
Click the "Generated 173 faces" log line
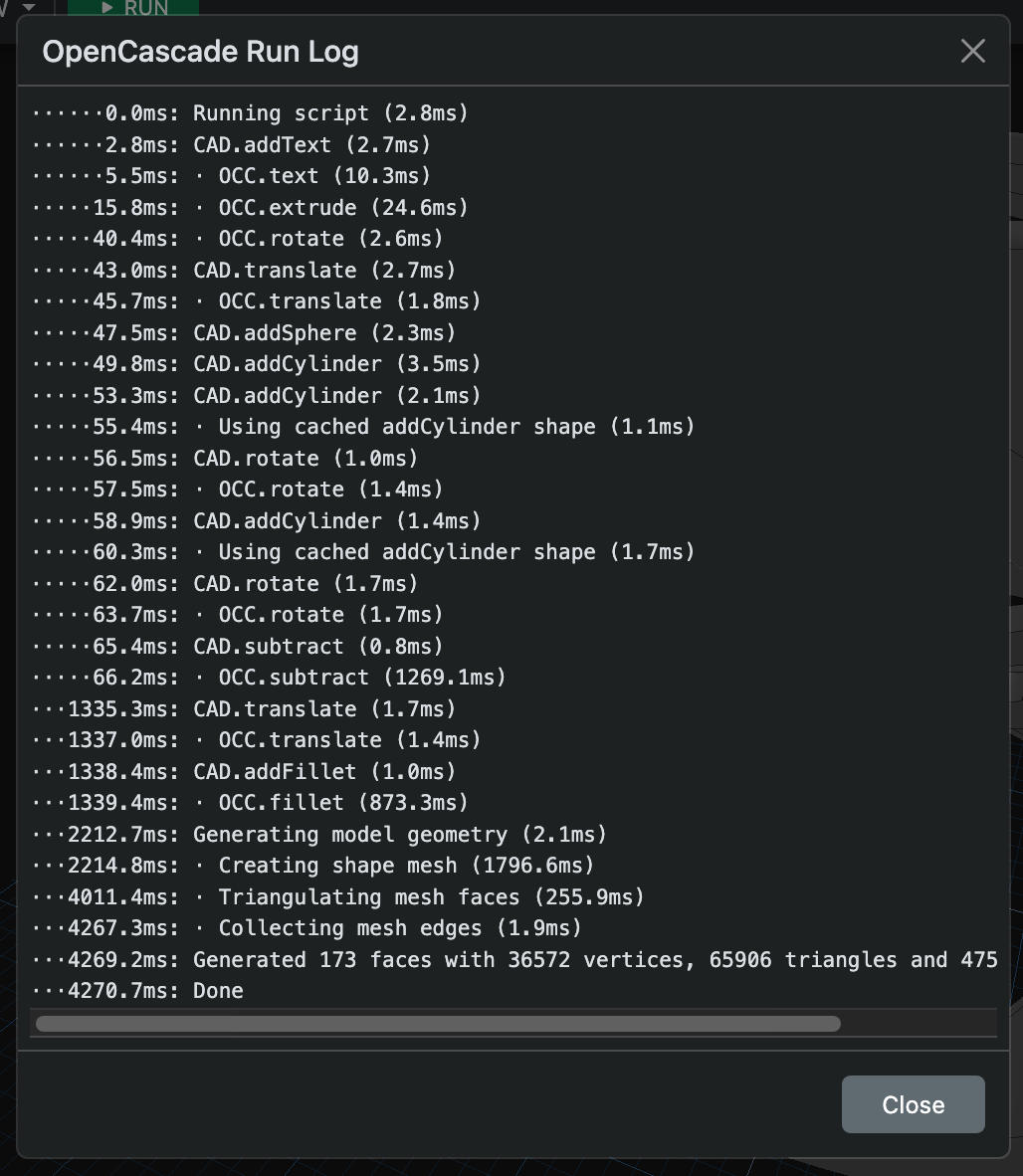[594, 960]
